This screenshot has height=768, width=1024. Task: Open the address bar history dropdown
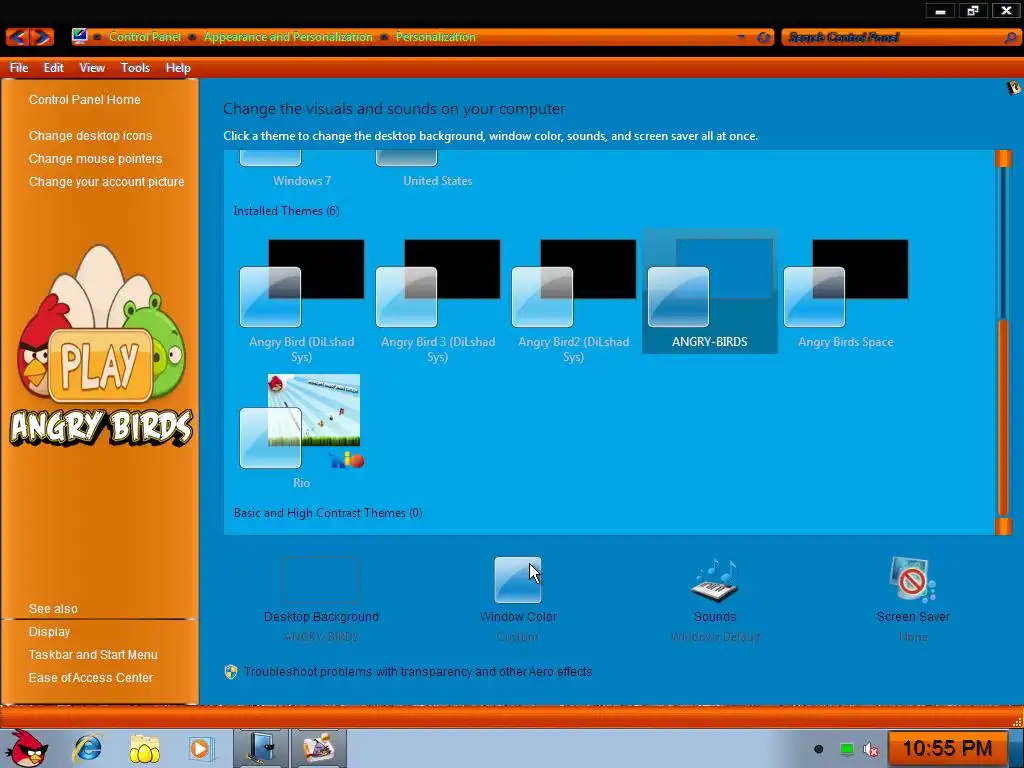(741, 37)
